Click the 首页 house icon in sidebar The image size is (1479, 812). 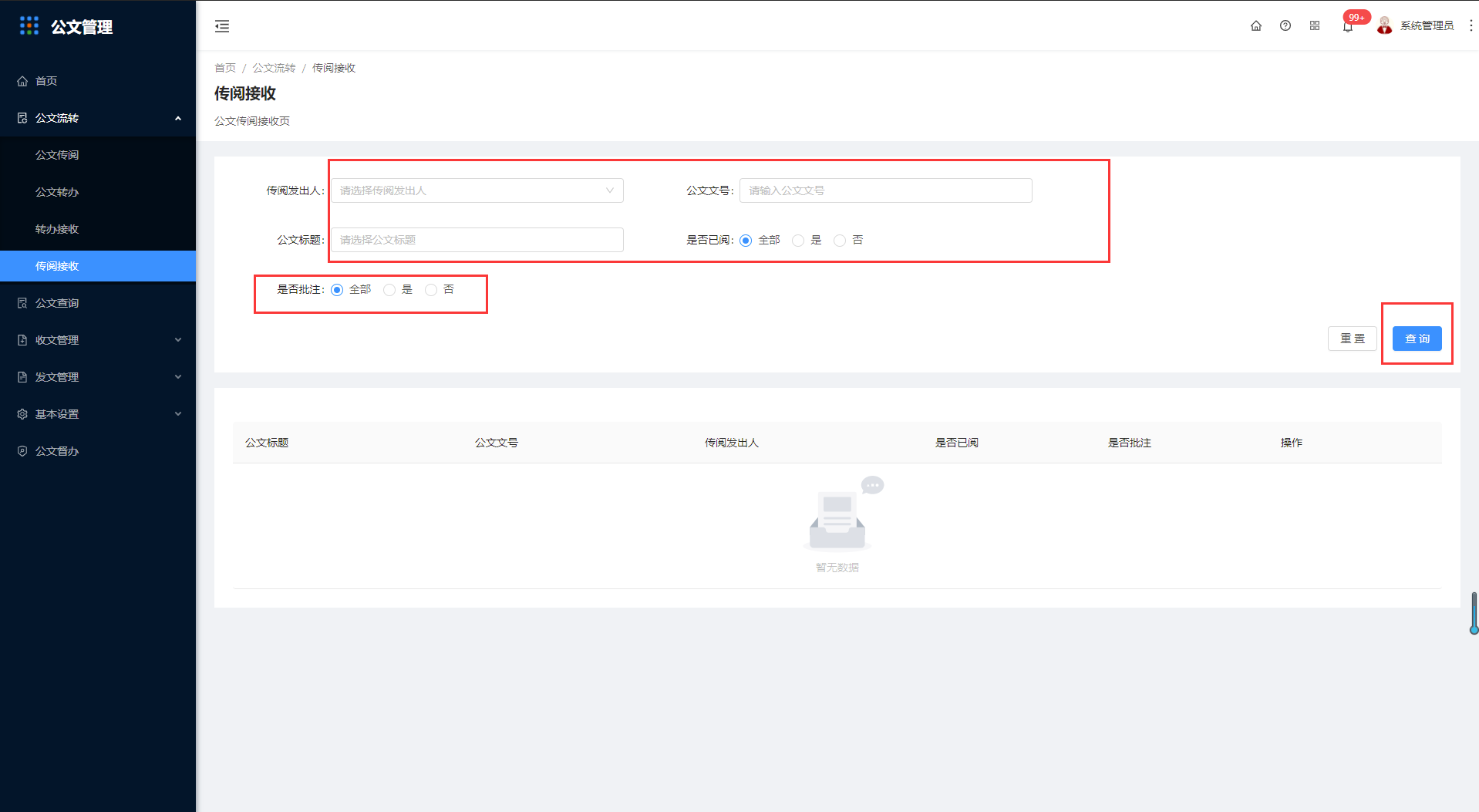(22, 81)
